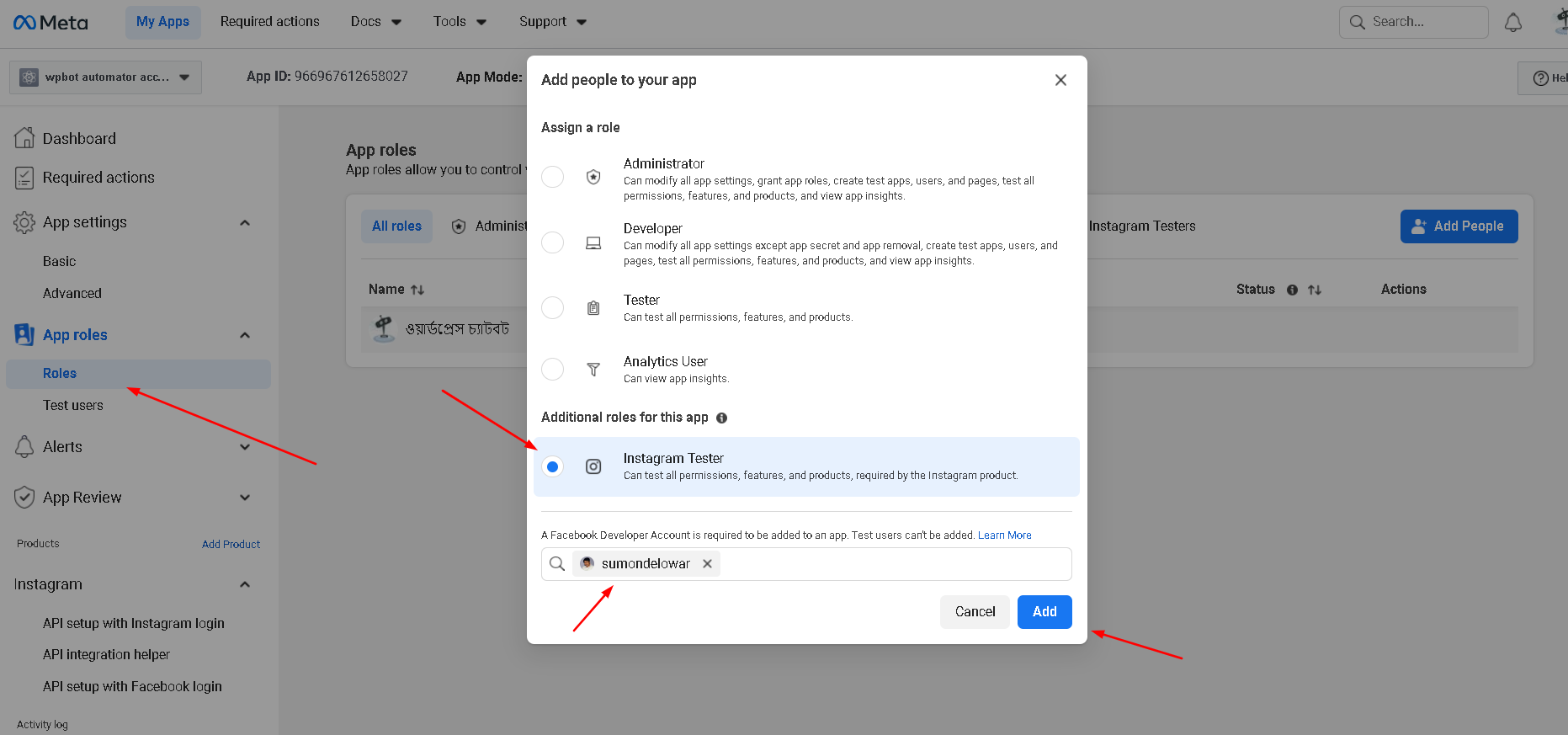Open the wpbot automator app selector

click(x=105, y=77)
